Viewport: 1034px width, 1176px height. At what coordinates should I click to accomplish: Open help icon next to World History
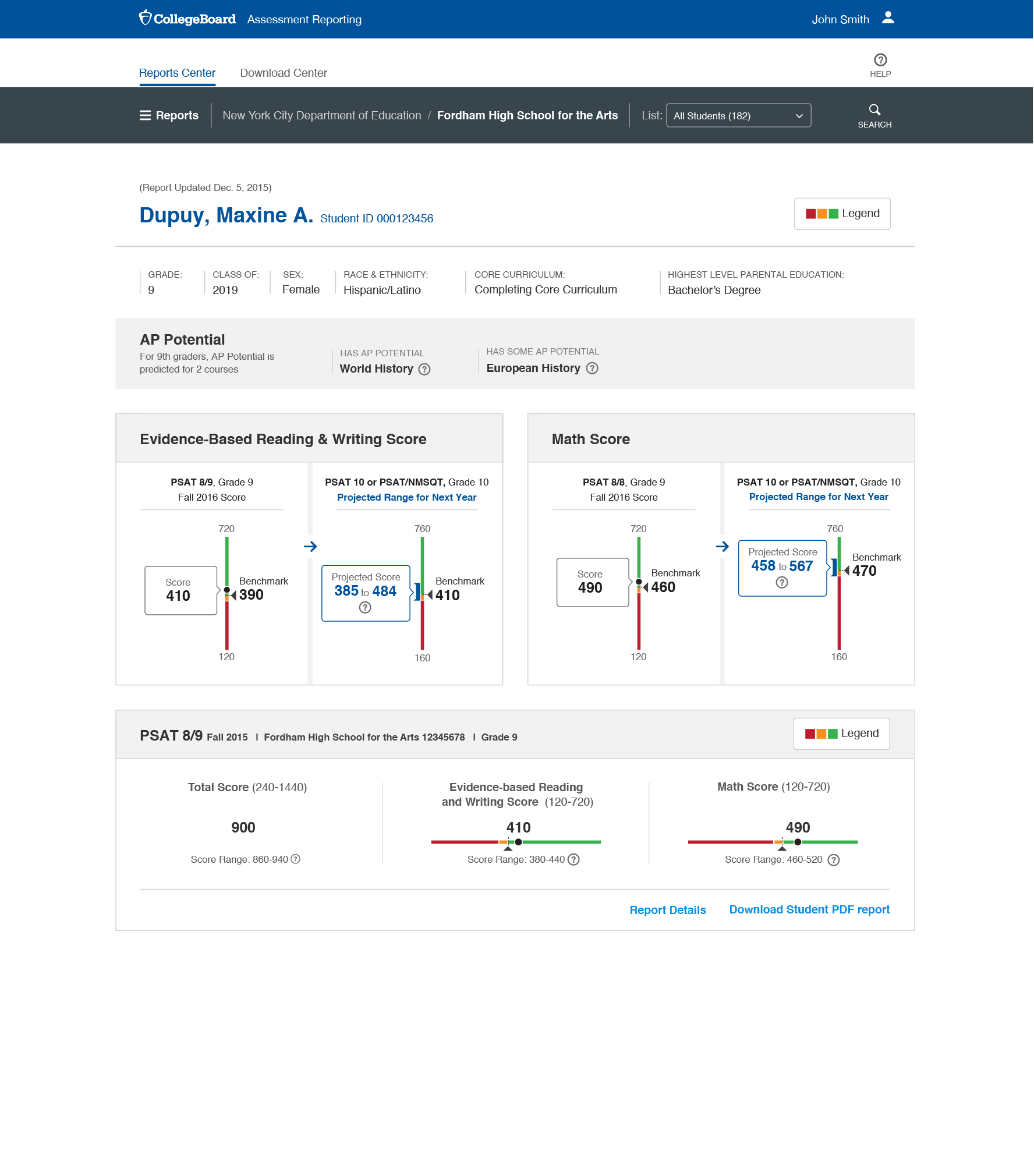(424, 369)
